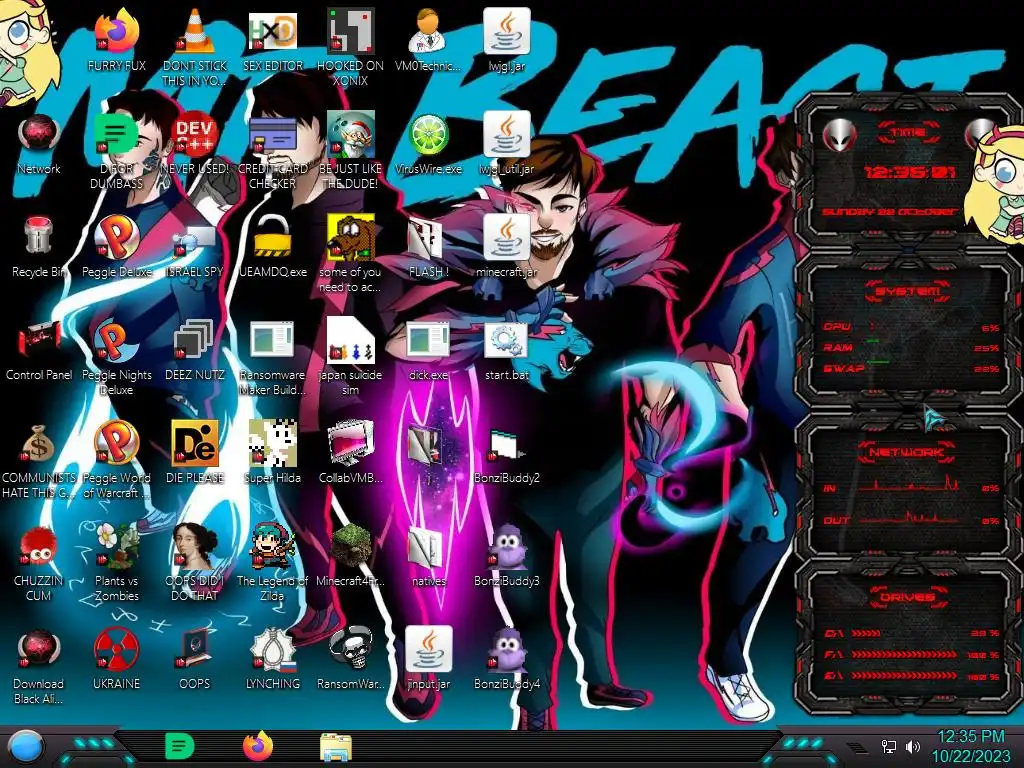The width and height of the screenshot is (1024, 768).
Task: Open the taskbar clock showing 12:35 PM
Action: 970,746
